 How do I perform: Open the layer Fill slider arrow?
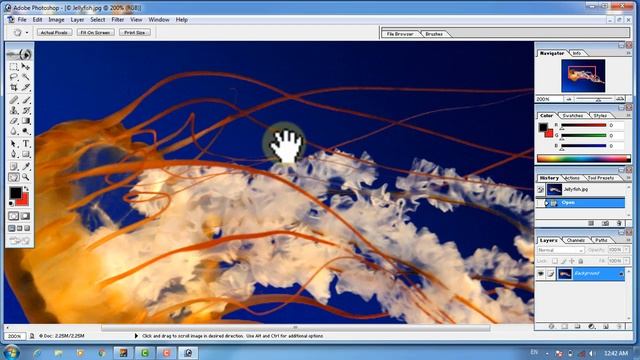627,260
